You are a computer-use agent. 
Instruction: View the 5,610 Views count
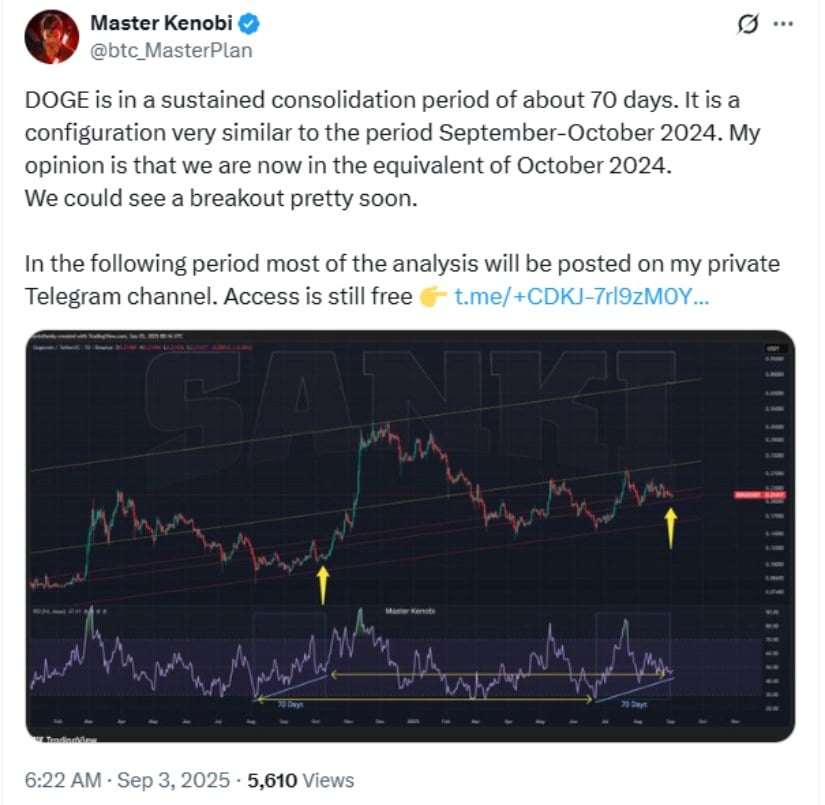coord(301,780)
